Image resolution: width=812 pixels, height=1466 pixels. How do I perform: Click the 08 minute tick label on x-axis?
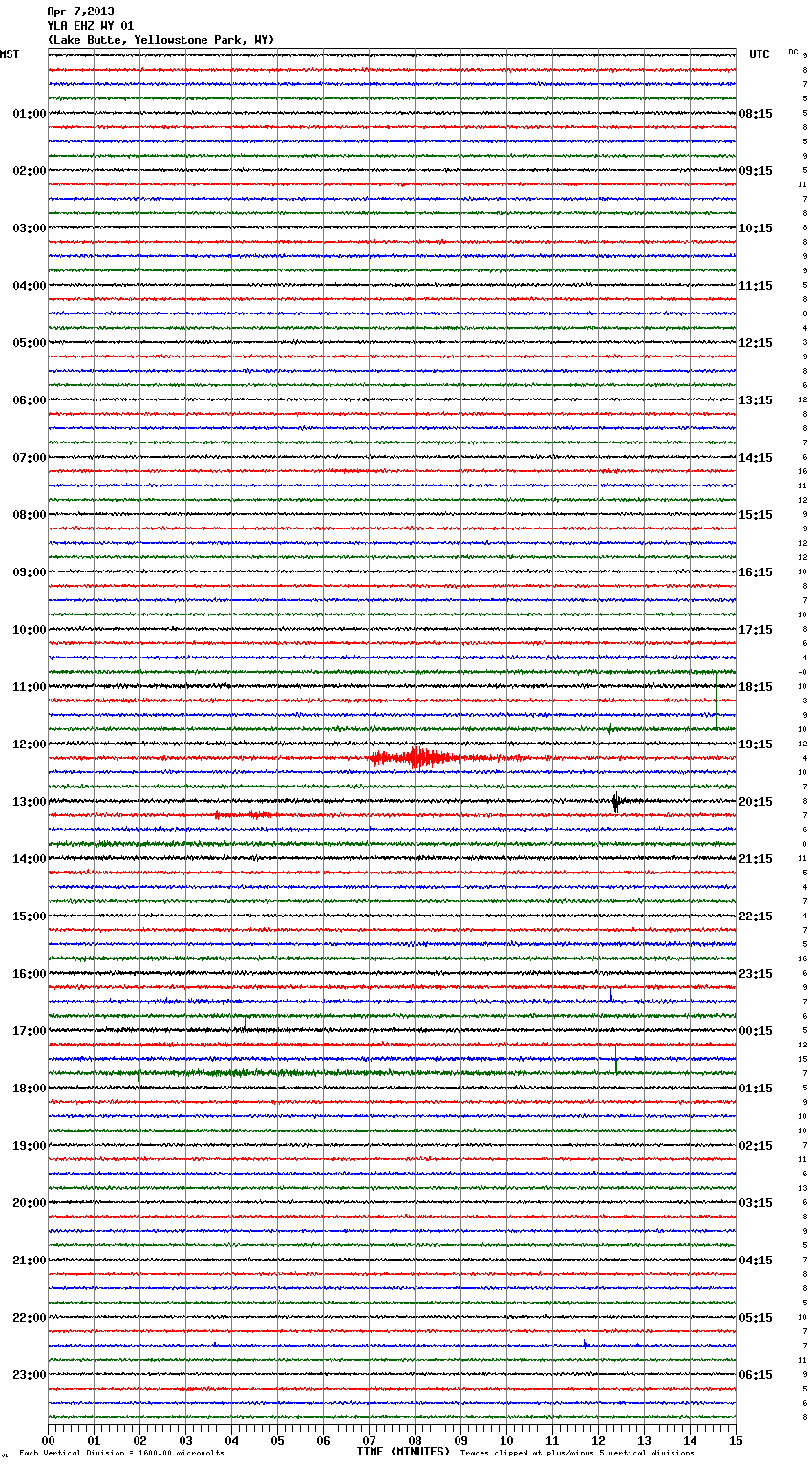[x=415, y=1440]
